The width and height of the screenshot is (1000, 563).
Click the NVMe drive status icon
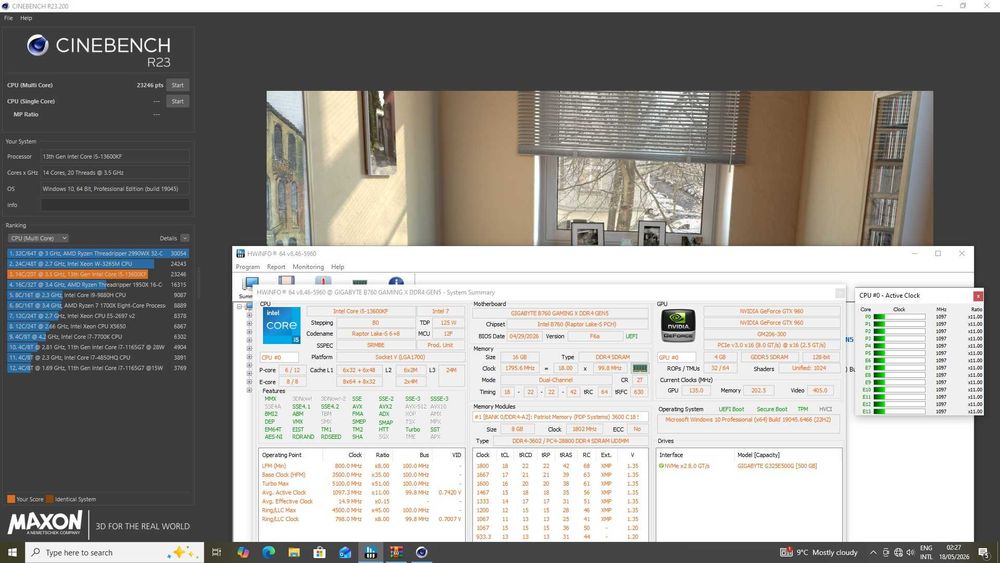point(661,466)
